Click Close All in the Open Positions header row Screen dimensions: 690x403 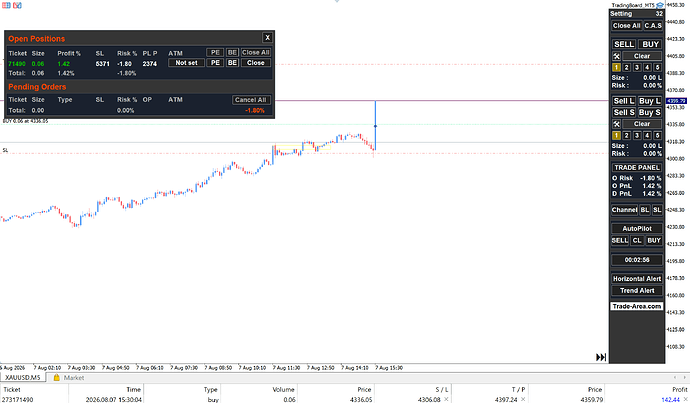point(256,52)
